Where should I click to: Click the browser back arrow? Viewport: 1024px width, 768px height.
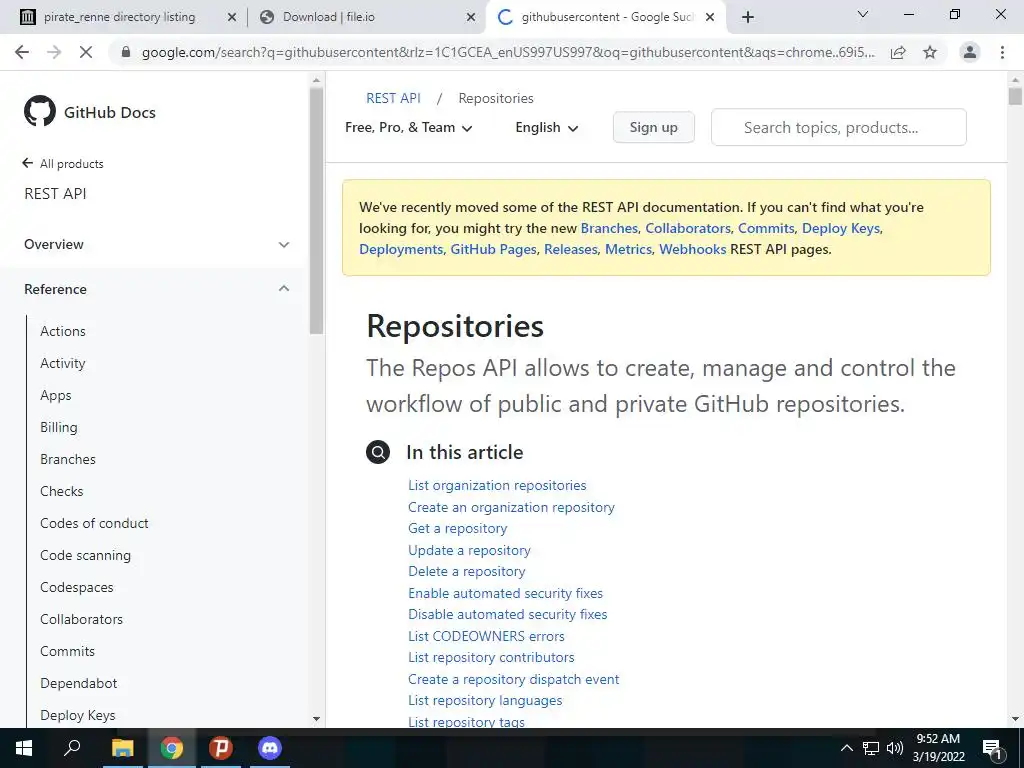(x=22, y=52)
